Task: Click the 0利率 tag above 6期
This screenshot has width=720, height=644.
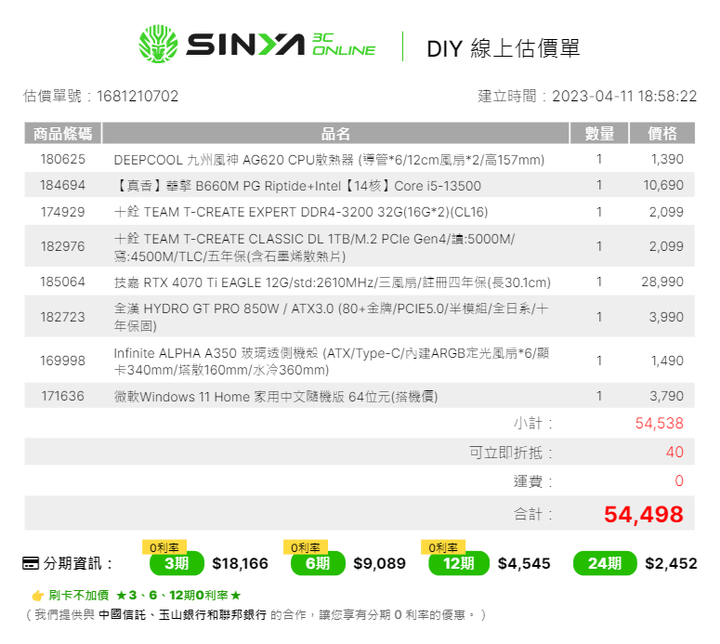Action: click(x=305, y=547)
